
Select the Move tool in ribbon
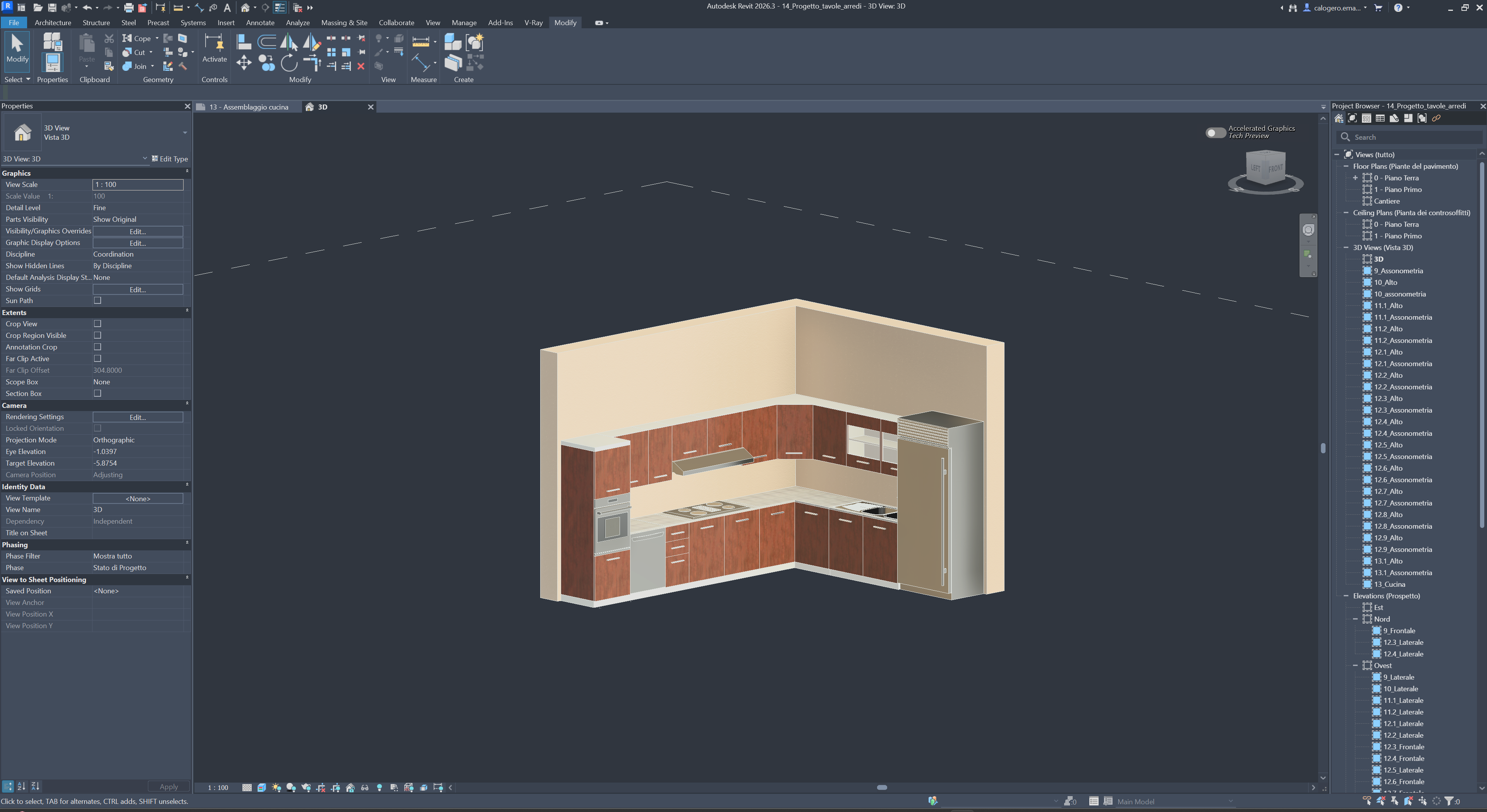pyautogui.click(x=244, y=63)
